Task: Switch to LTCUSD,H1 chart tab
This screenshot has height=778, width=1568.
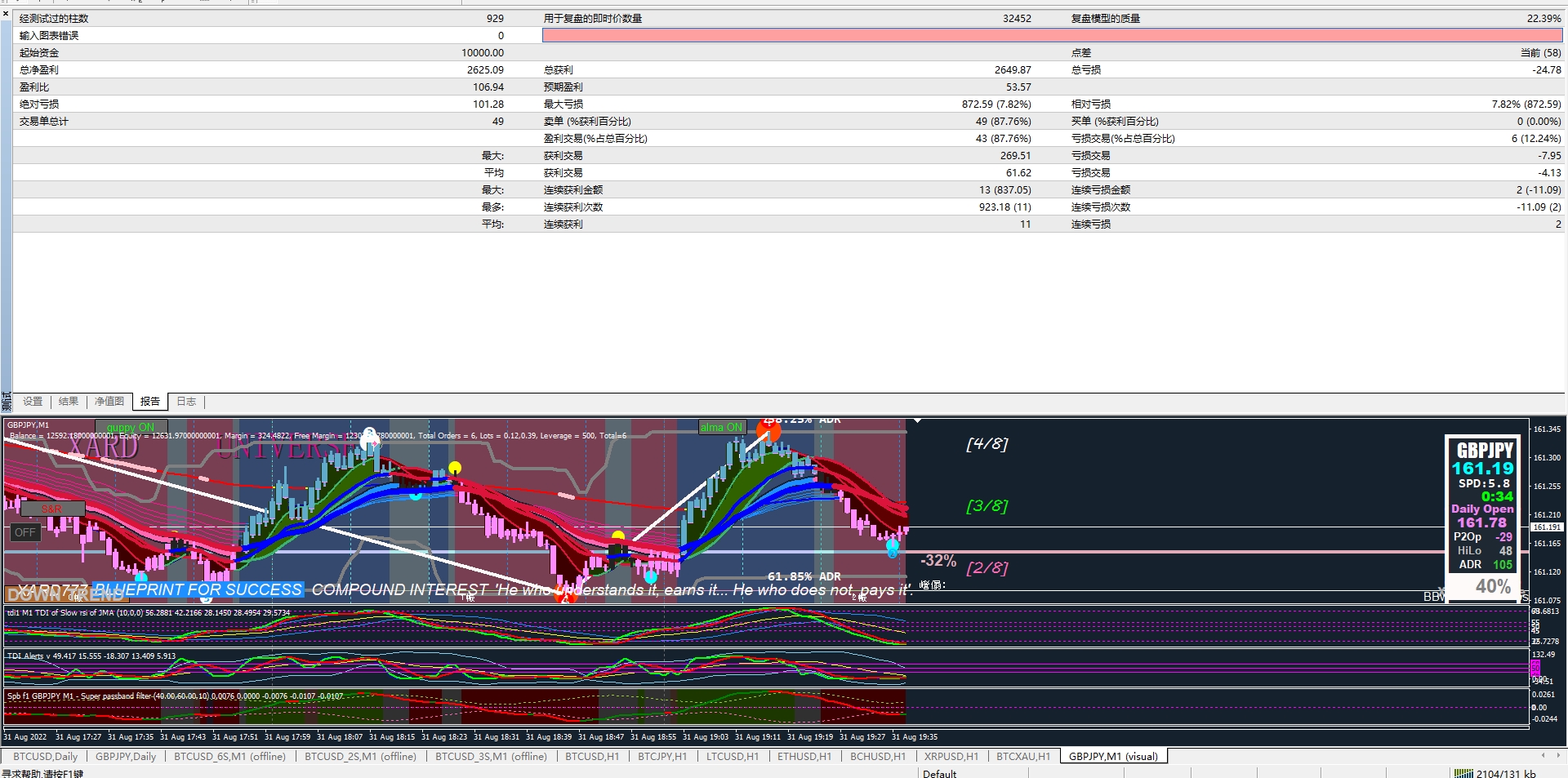Action: (x=733, y=757)
